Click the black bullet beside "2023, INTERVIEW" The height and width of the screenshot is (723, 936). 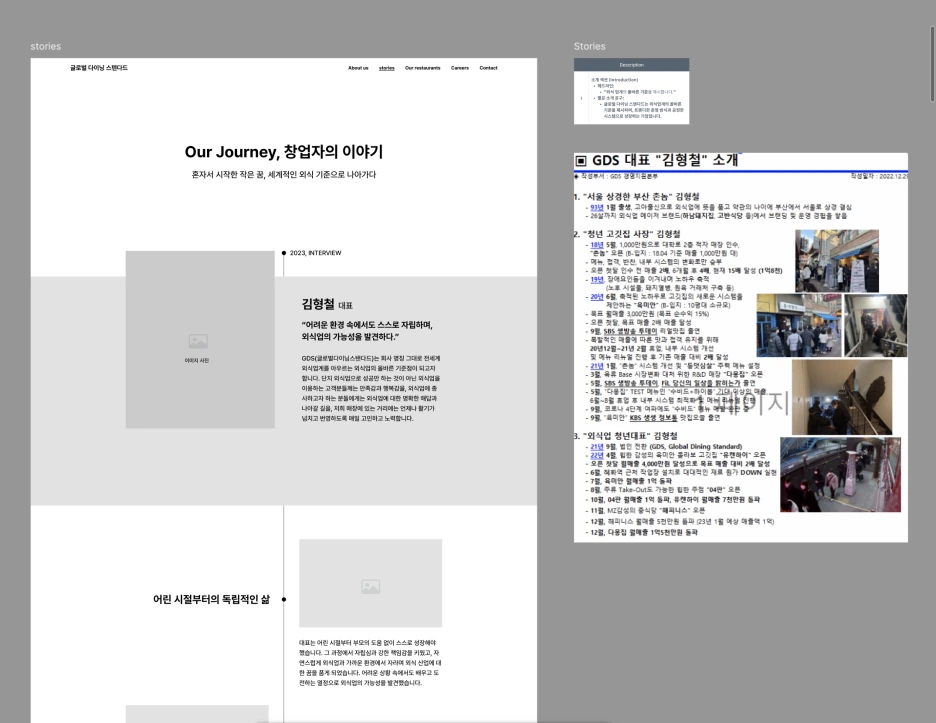tap(284, 253)
